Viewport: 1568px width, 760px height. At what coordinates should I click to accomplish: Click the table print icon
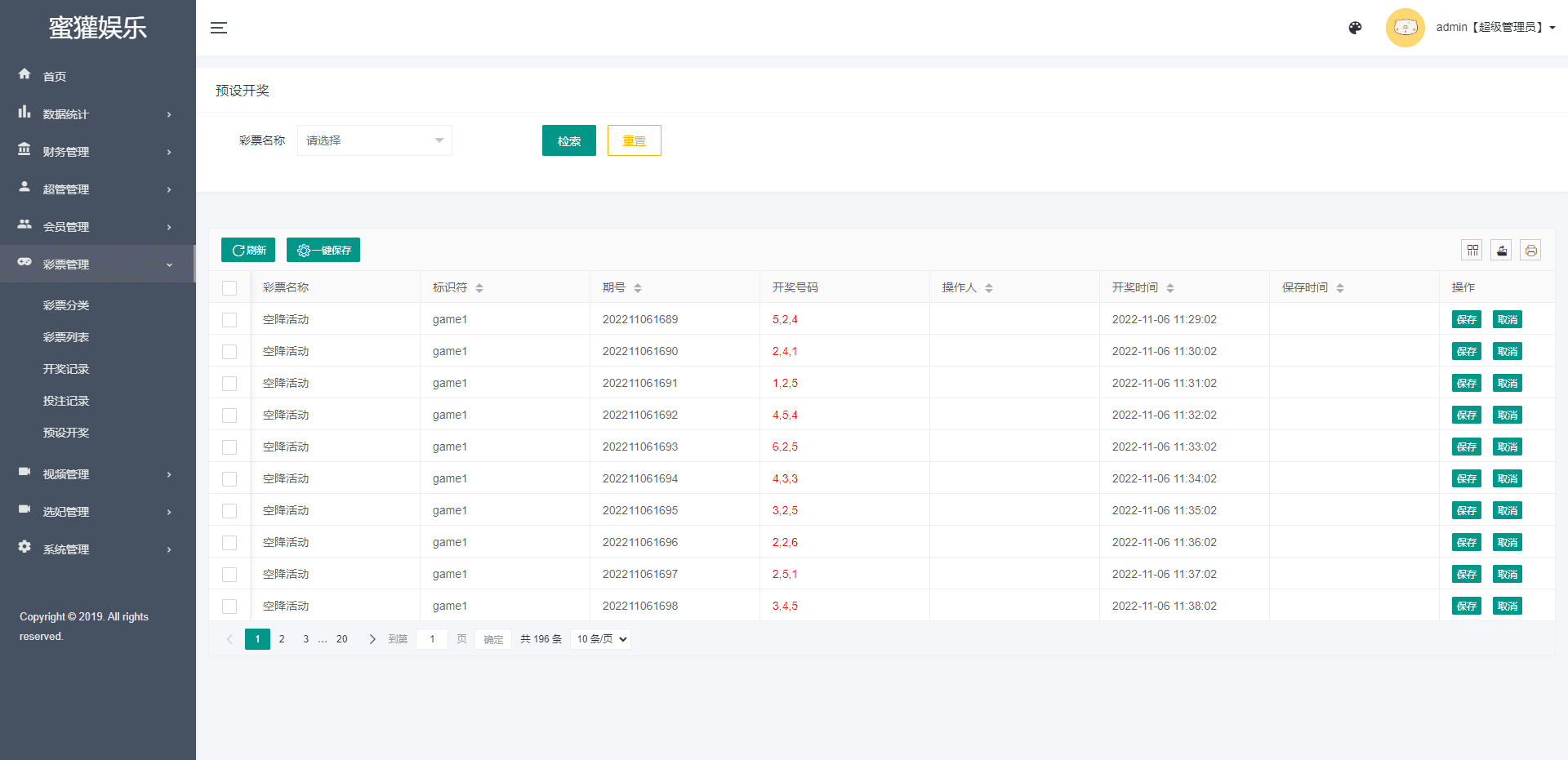tap(1530, 251)
